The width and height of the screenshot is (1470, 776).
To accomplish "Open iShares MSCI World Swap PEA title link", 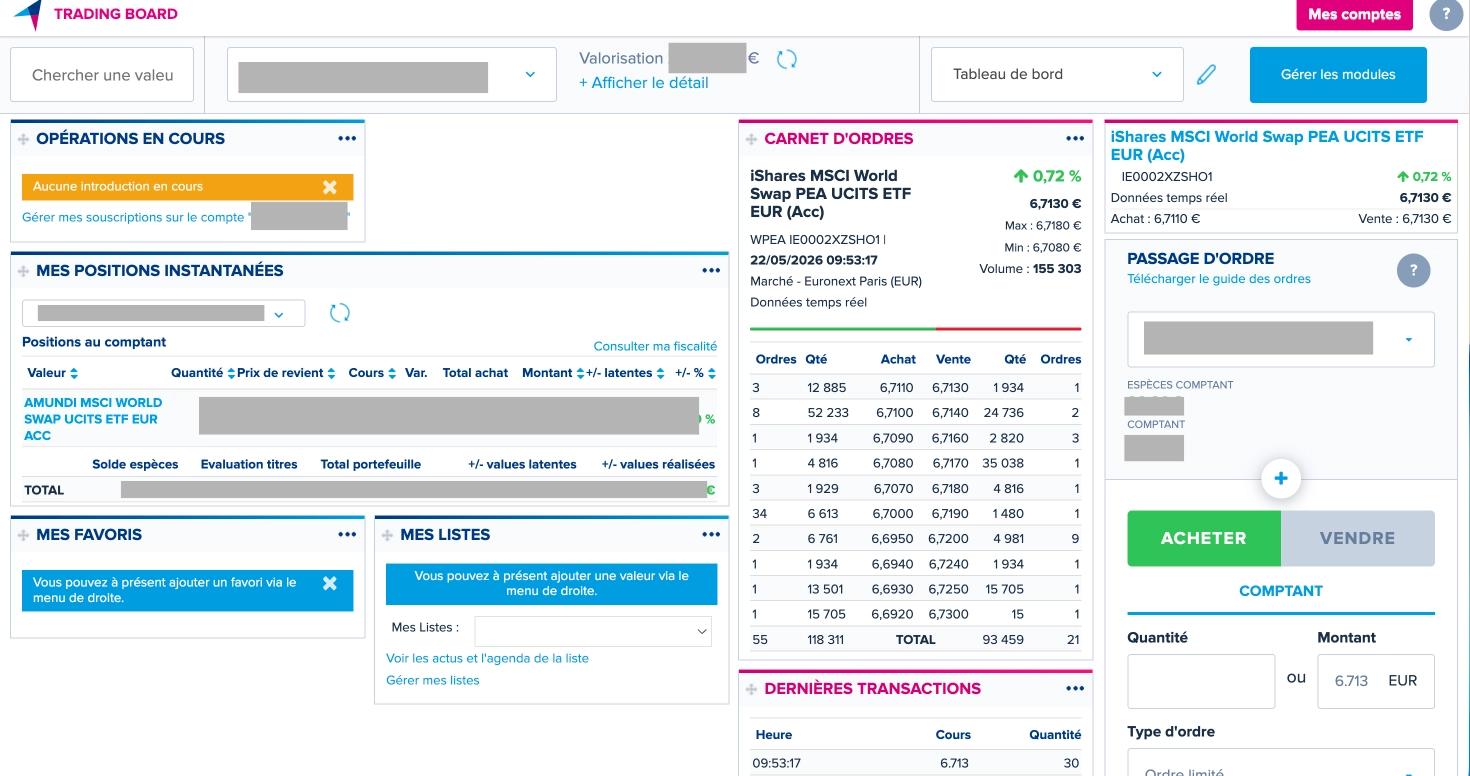I will [x=1267, y=146].
